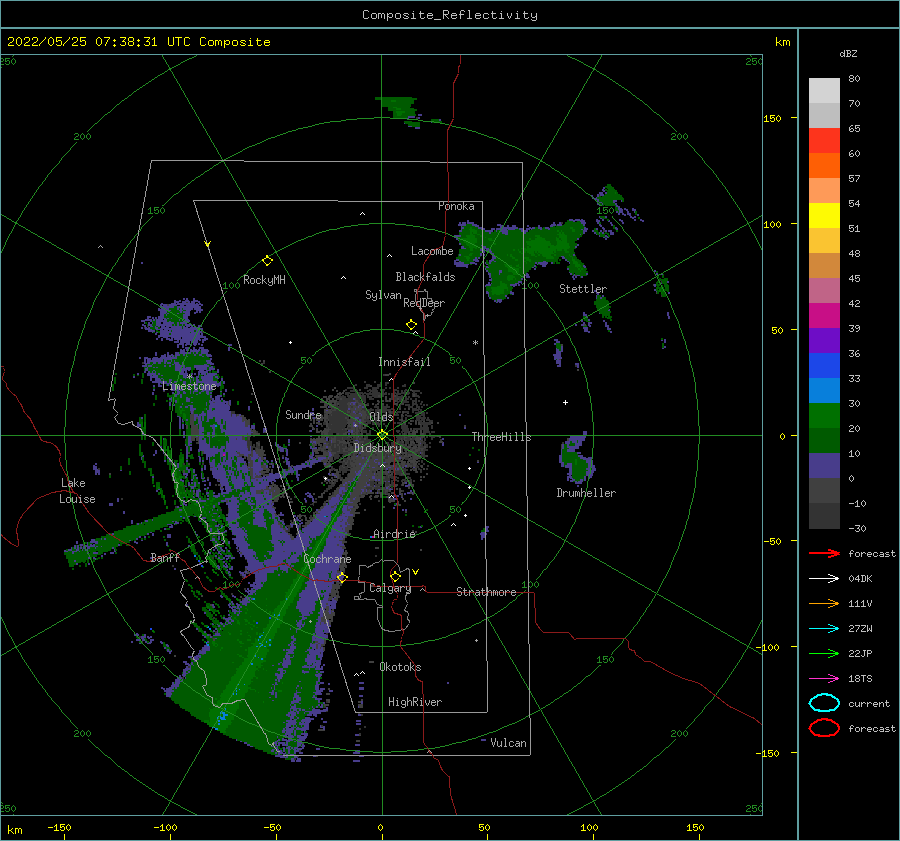Click the red 60 dBZ color swatch
The height and width of the screenshot is (841, 900).
coord(824,141)
